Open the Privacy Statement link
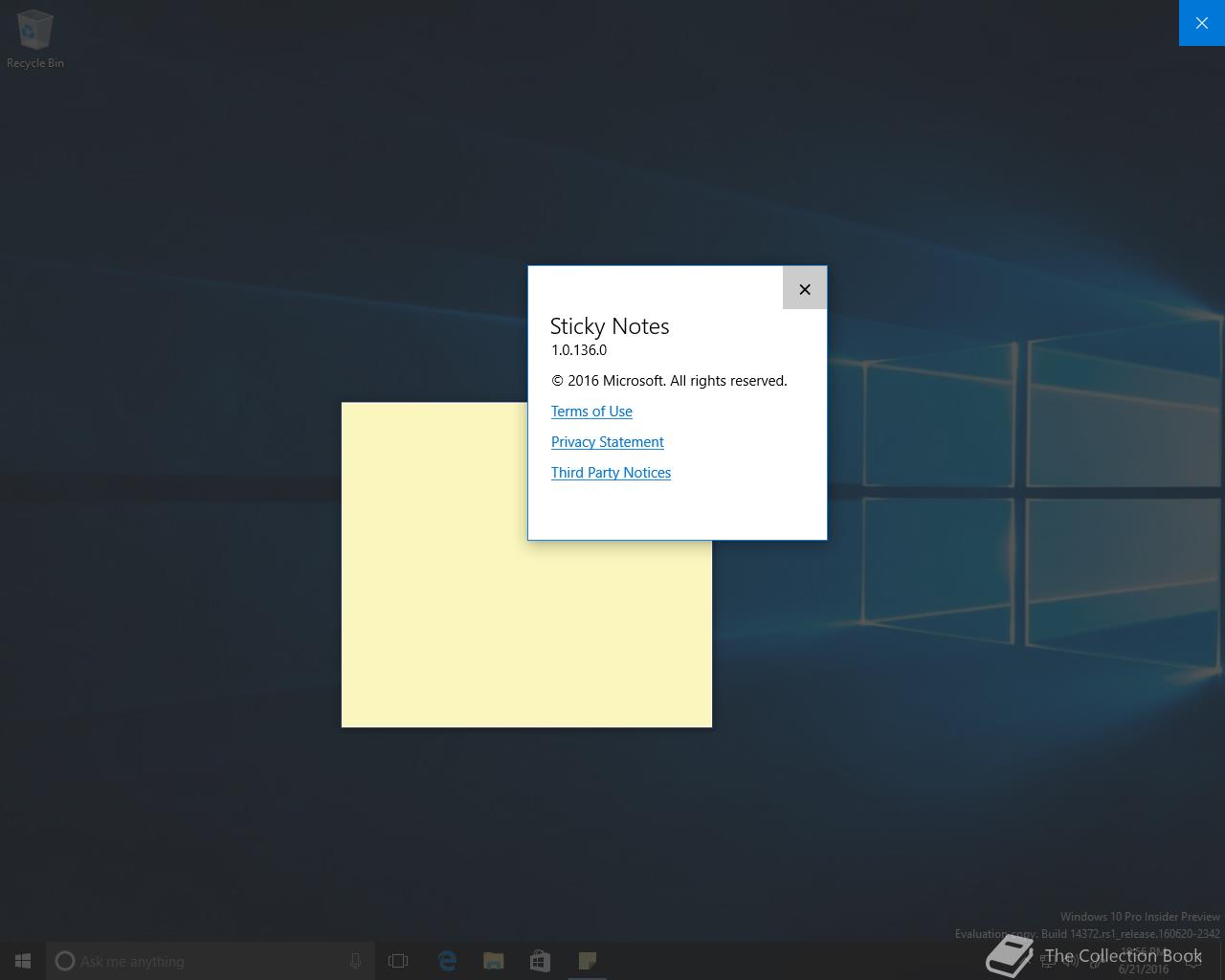This screenshot has height=980, width=1225. point(607,442)
